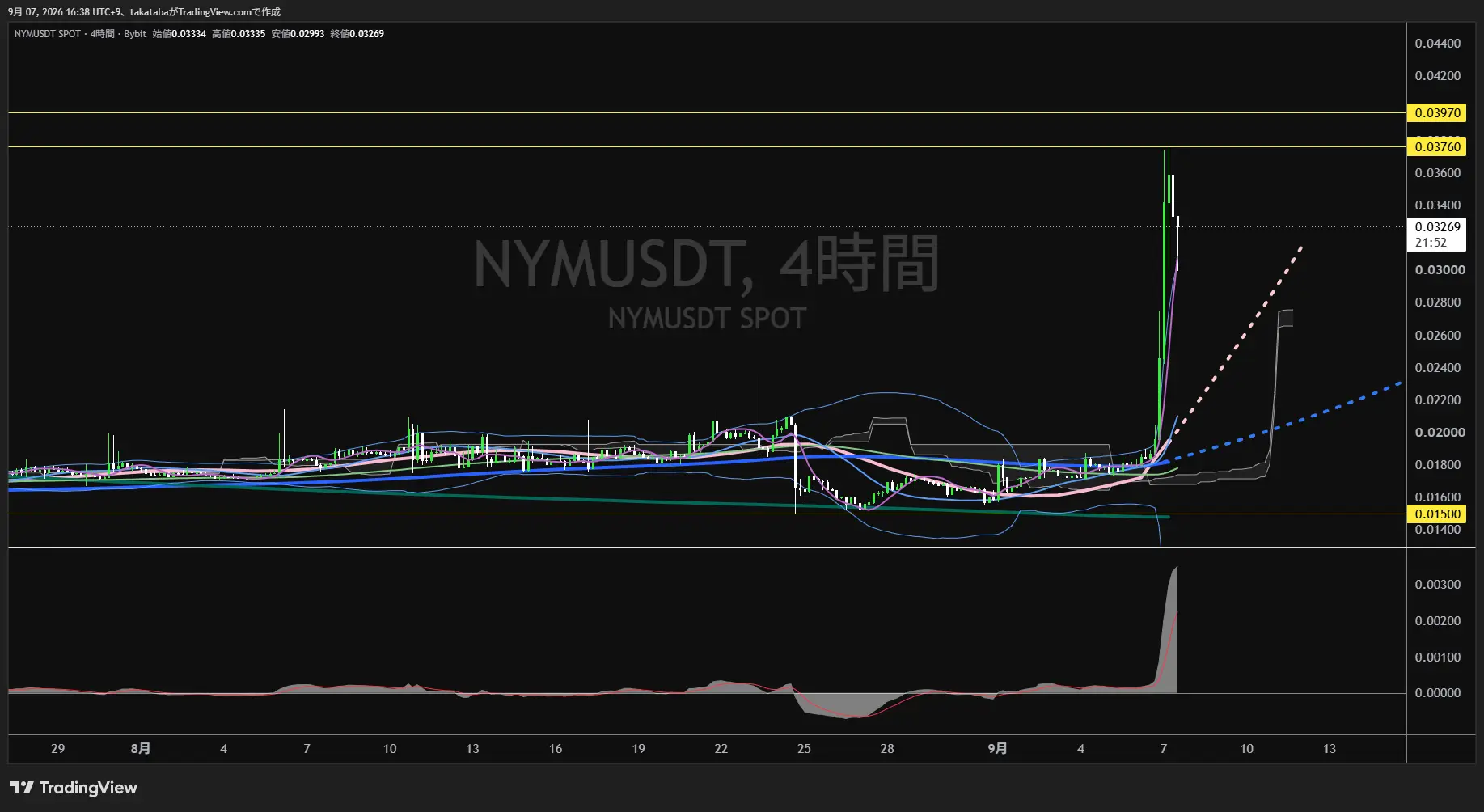Click the 0.04200 price axis label
Viewport: 1484px width, 812px height.
pyautogui.click(x=1437, y=76)
